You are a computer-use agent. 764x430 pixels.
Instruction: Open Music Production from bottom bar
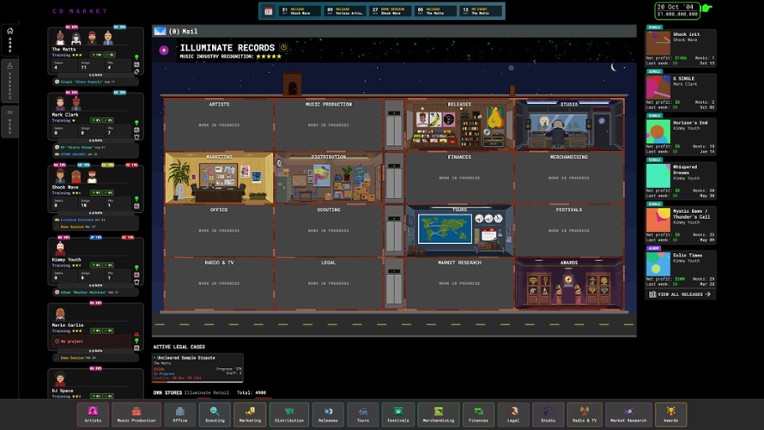click(136, 414)
